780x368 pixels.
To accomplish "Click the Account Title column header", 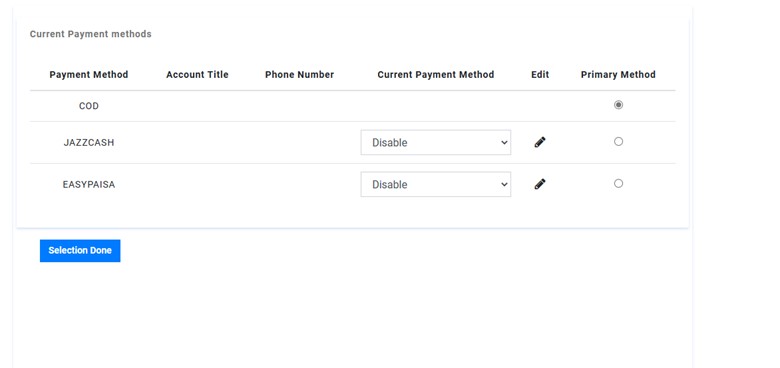I will coord(197,75).
